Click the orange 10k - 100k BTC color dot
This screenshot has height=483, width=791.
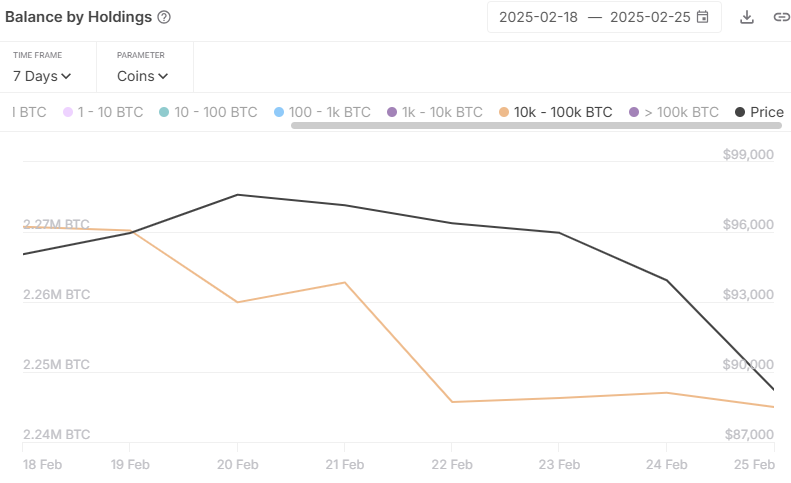(504, 112)
